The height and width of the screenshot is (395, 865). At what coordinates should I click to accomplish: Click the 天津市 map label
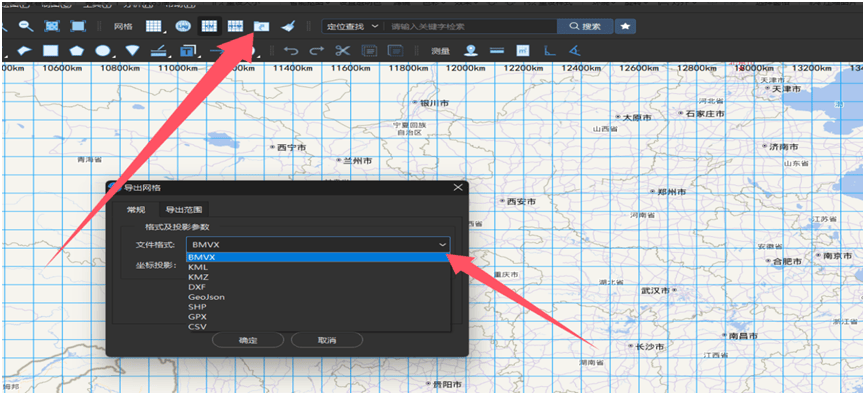click(x=786, y=88)
